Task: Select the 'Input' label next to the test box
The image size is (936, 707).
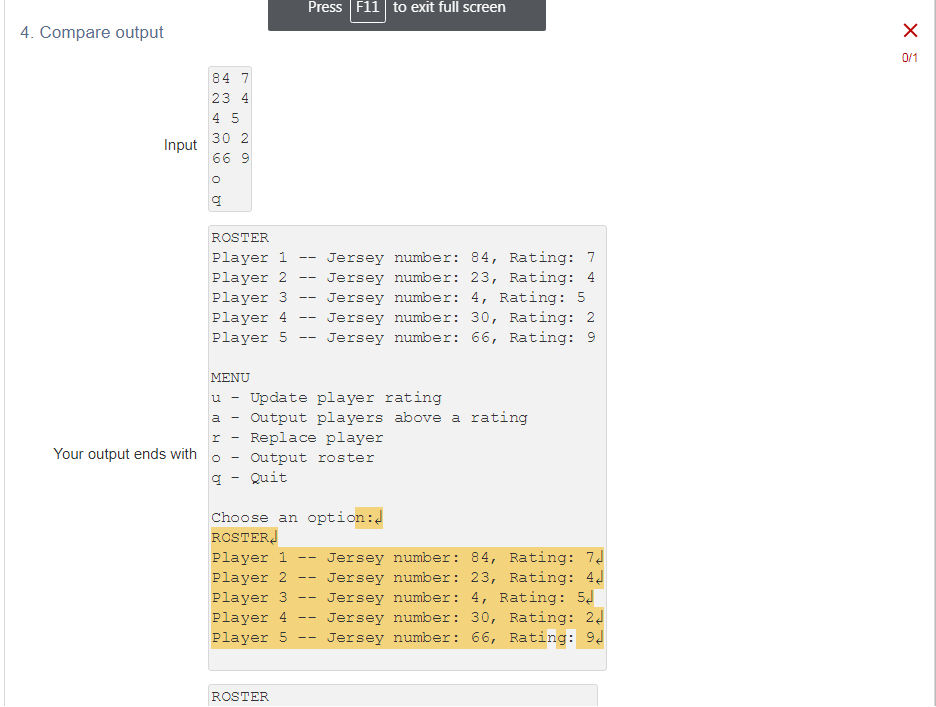Action: [x=180, y=144]
